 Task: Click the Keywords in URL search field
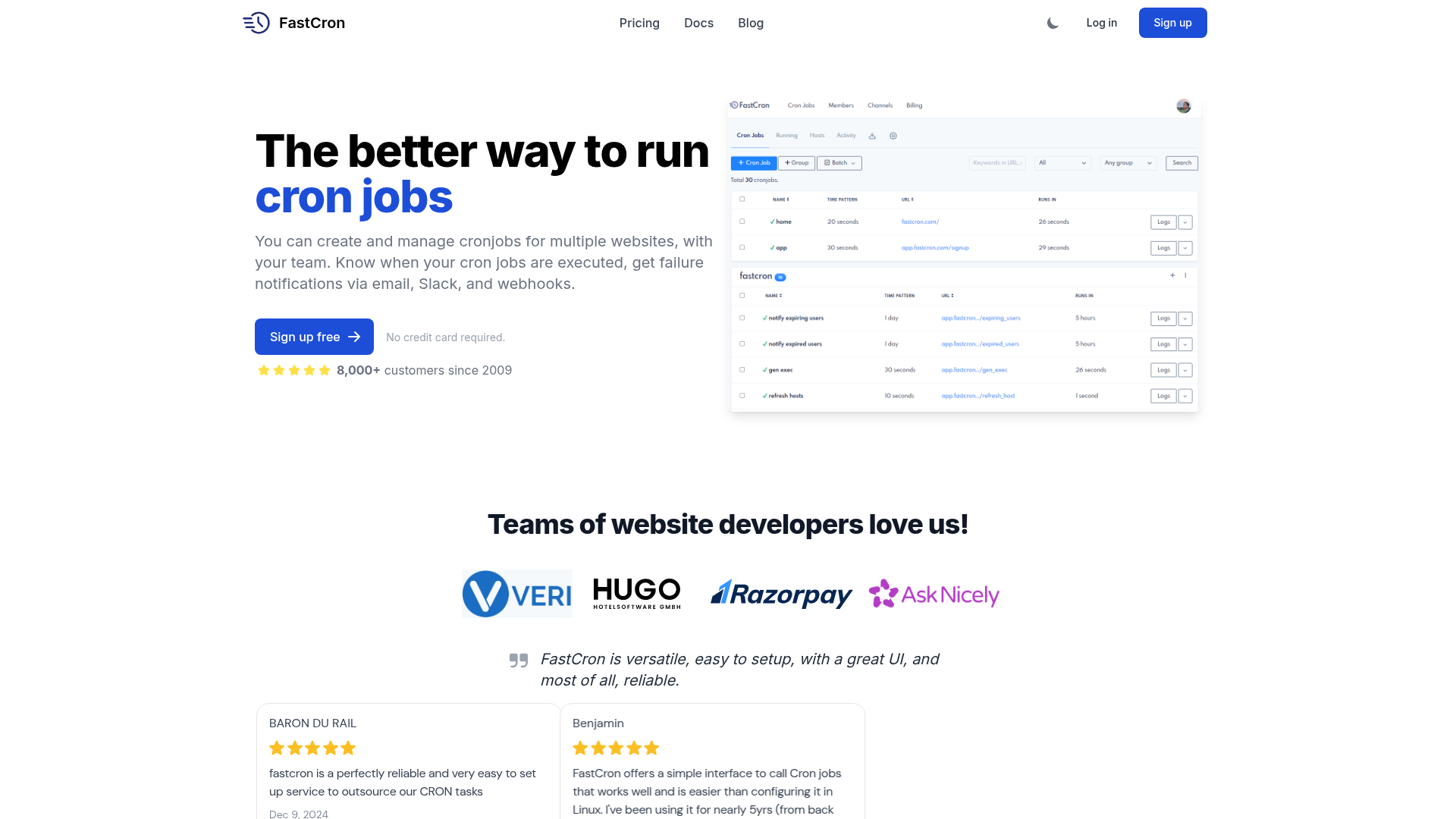point(997,163)
